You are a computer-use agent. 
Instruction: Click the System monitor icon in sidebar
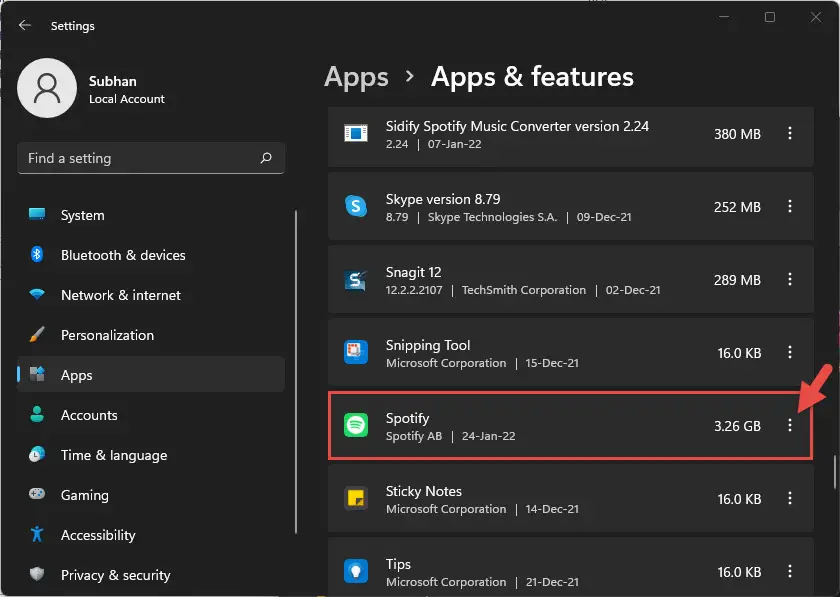[x=37, y=214]
